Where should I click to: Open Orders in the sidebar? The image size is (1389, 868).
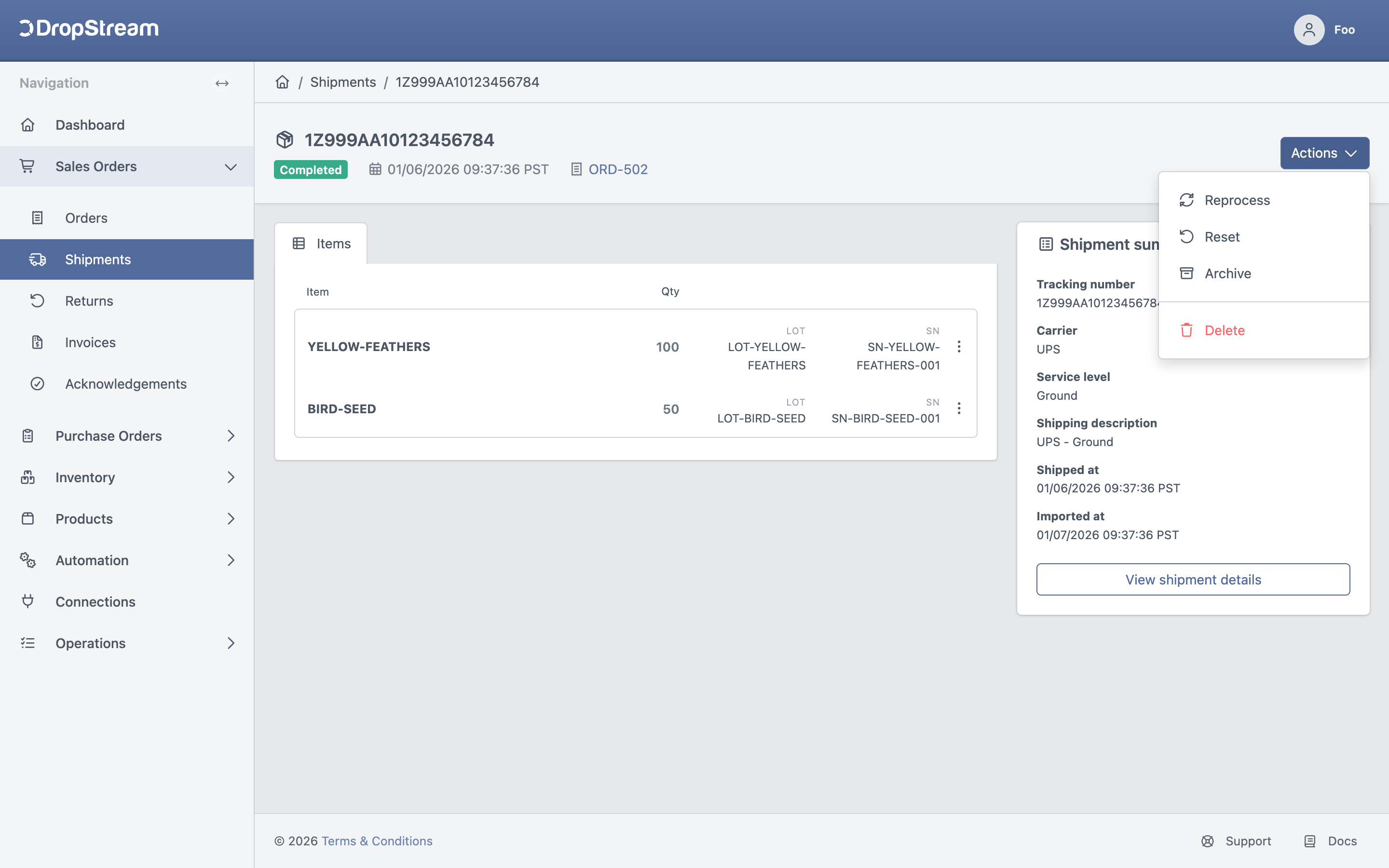point(127,218)
